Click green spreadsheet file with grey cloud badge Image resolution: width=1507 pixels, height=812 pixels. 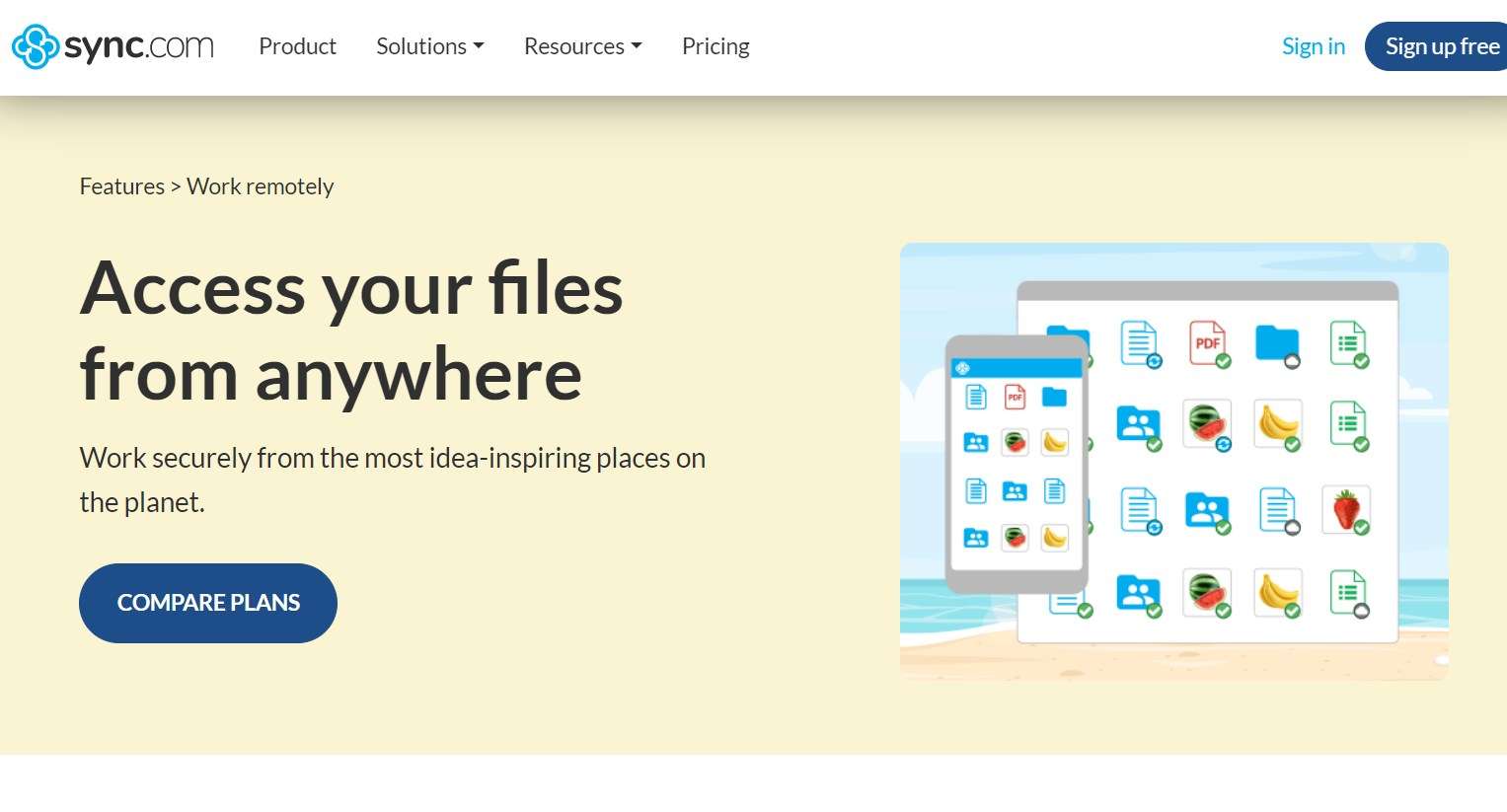[x=1347, y=593]
